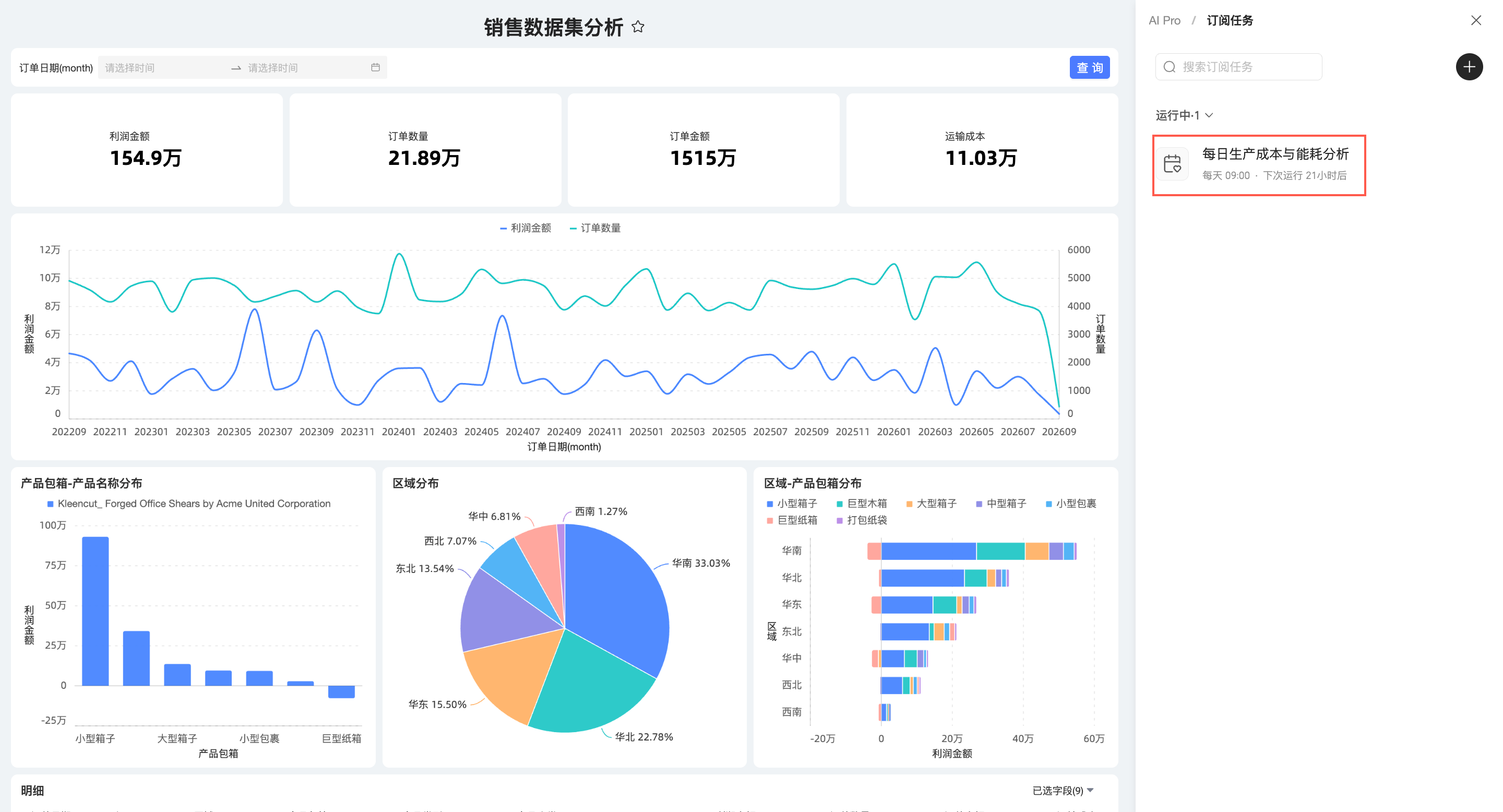The height and width of the screenshot is (812, 1503).
Task: Toggle the 小型包裹 legend in 区域-产品包箱分布
Action: [1071, 504]
